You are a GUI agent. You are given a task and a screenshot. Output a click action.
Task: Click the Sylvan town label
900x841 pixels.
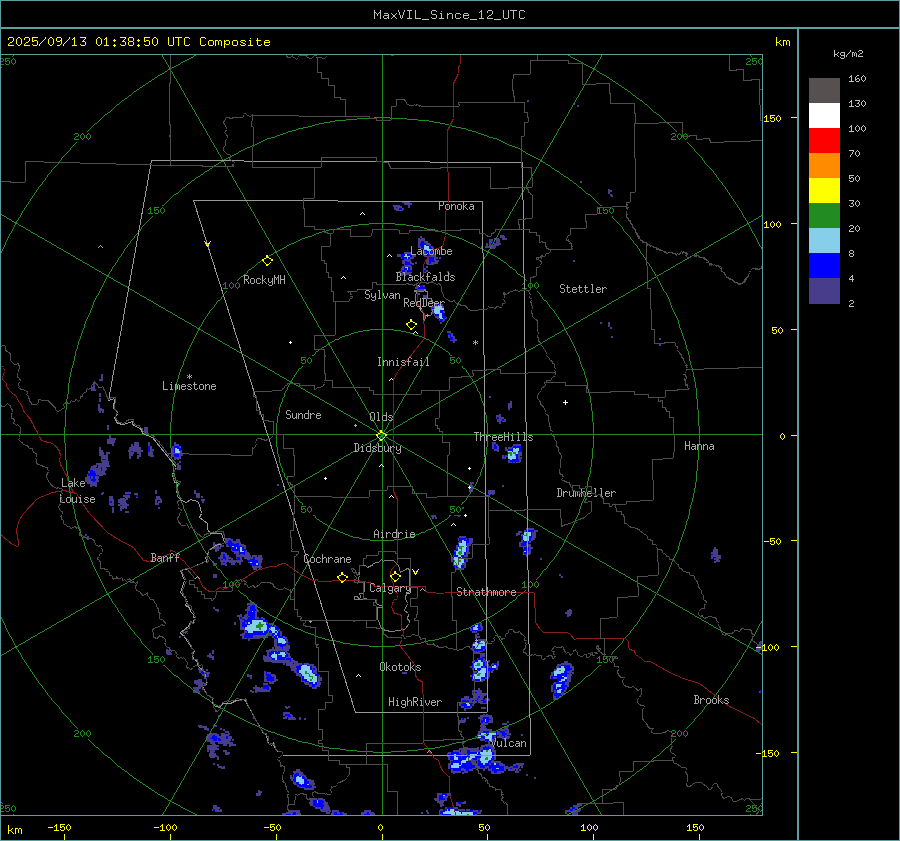(382, 295)
